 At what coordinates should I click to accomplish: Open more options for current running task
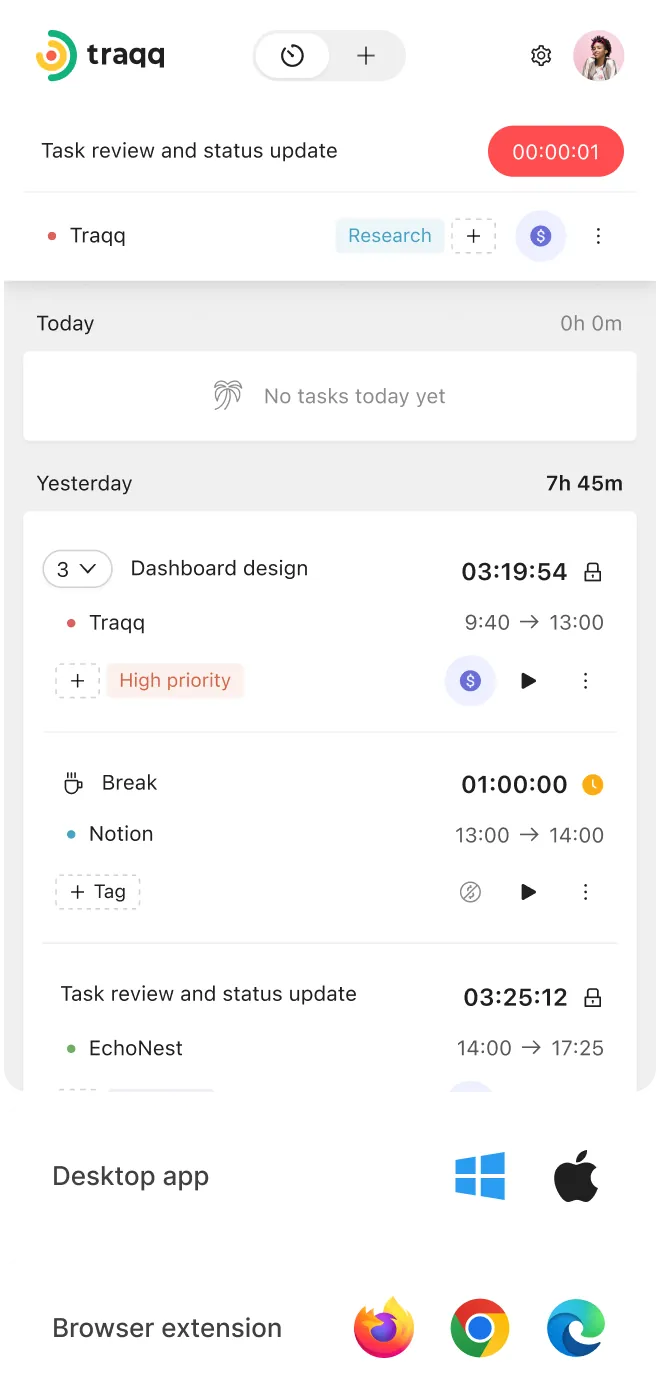[x=598, y=236]
